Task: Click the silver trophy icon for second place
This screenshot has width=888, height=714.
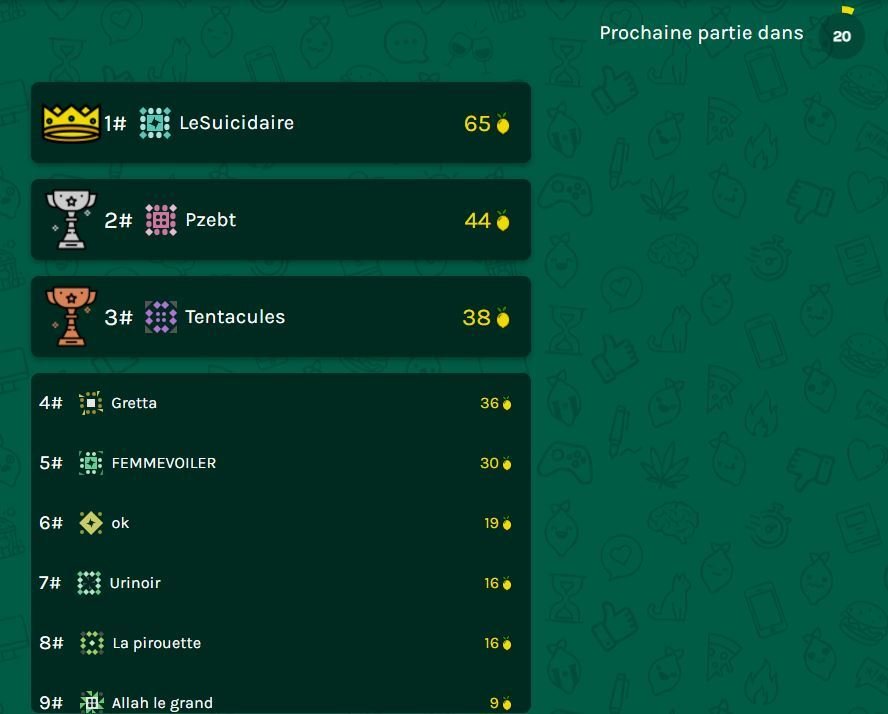Action: coord(71,220)
